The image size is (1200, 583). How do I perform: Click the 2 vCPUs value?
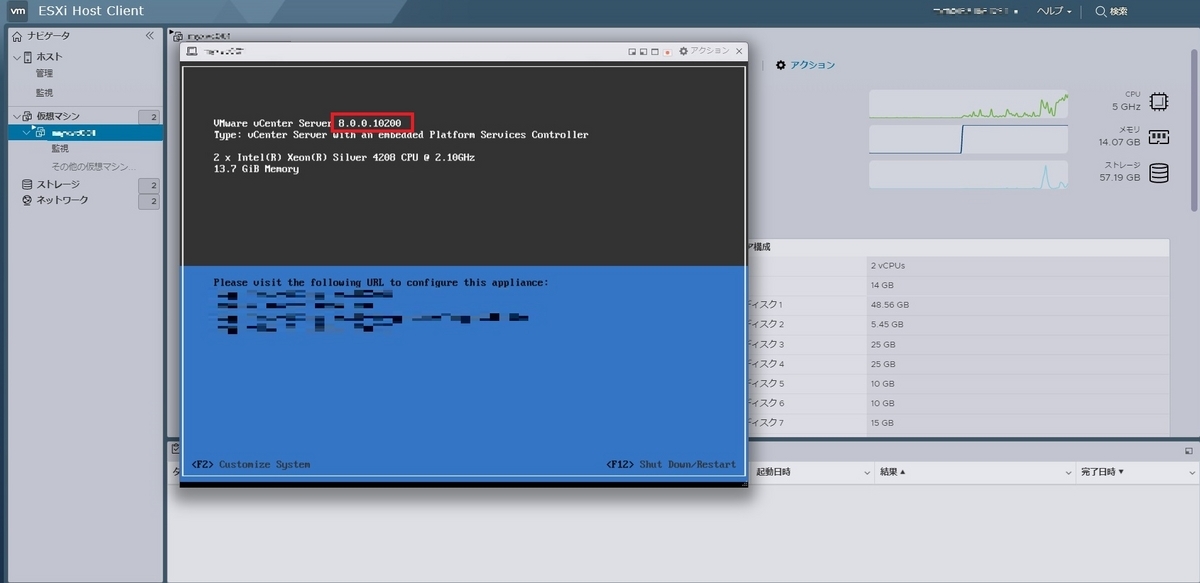point(888,266)
